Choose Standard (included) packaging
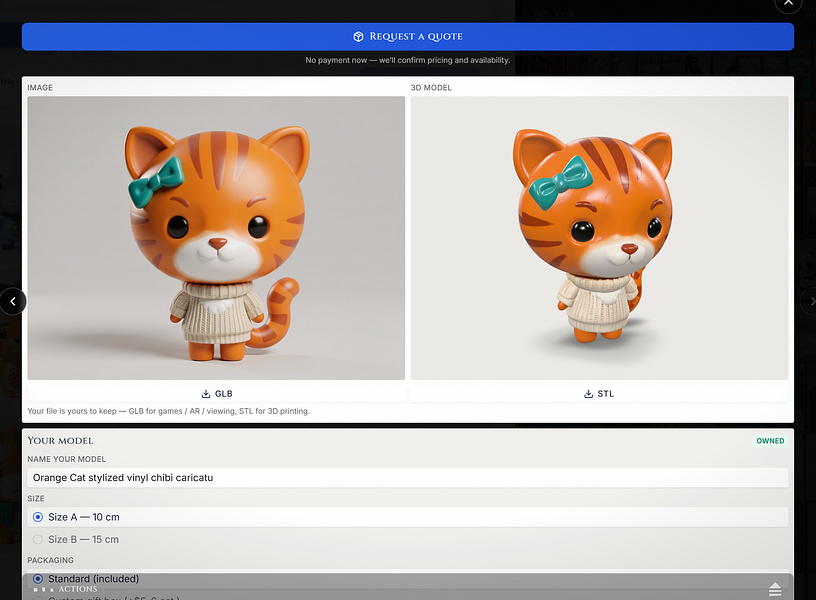Viewport: 816px width, 600px height. coord(407,579)
